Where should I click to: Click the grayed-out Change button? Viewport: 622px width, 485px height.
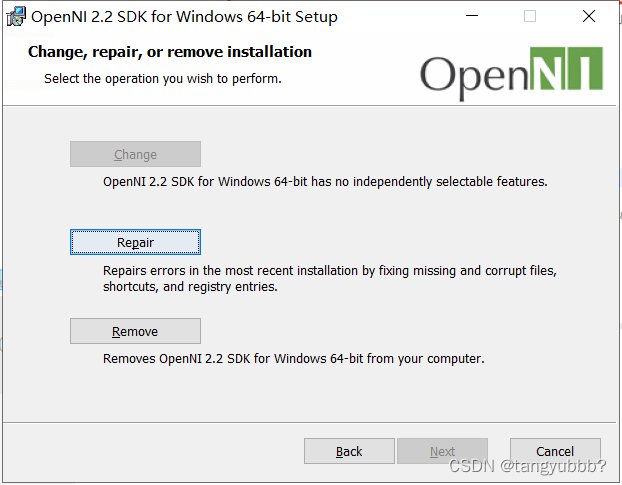[135, 154]
